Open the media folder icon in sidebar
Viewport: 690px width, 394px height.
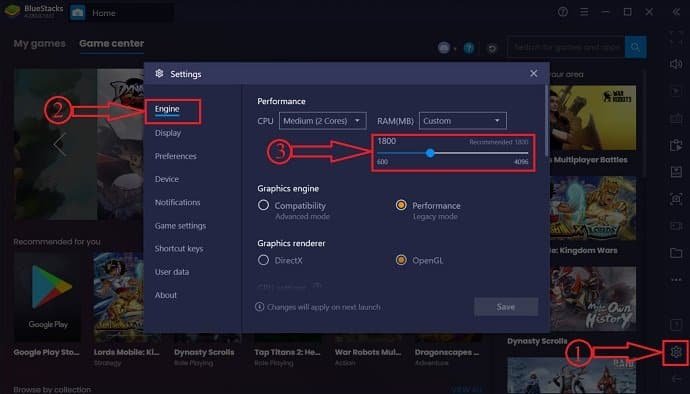coord(676,253)
